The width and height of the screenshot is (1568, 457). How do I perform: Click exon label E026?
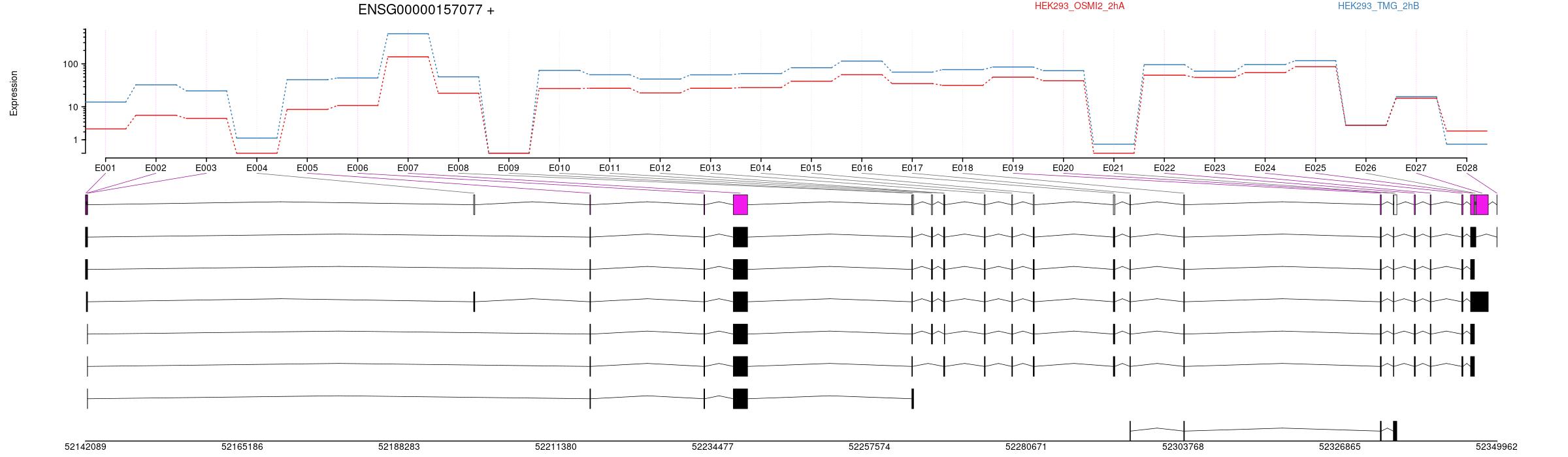pyautogui.click(x=1365, y=168)
